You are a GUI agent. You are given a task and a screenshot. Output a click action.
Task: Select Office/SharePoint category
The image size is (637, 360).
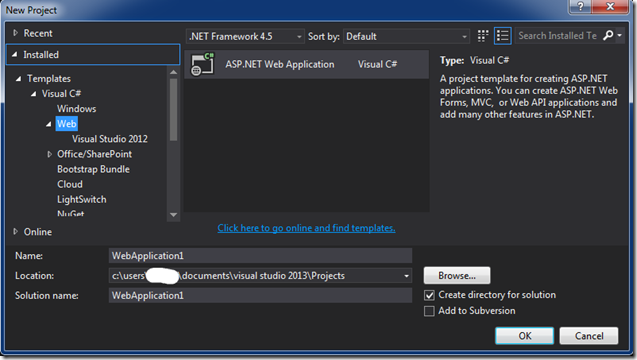pos(94,154)
